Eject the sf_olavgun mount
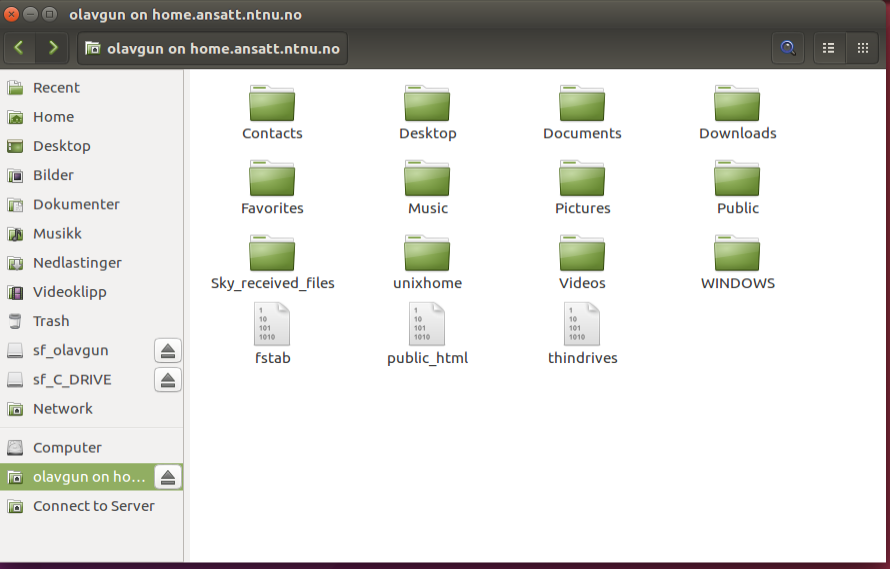 (167, 350)
